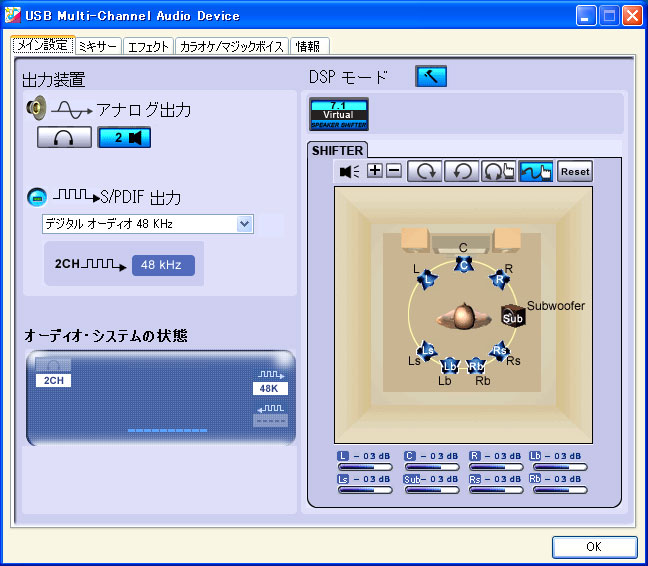Click the minus volume decrease icon
Viewport: 648px width, 566px height.
pos(394,171)
